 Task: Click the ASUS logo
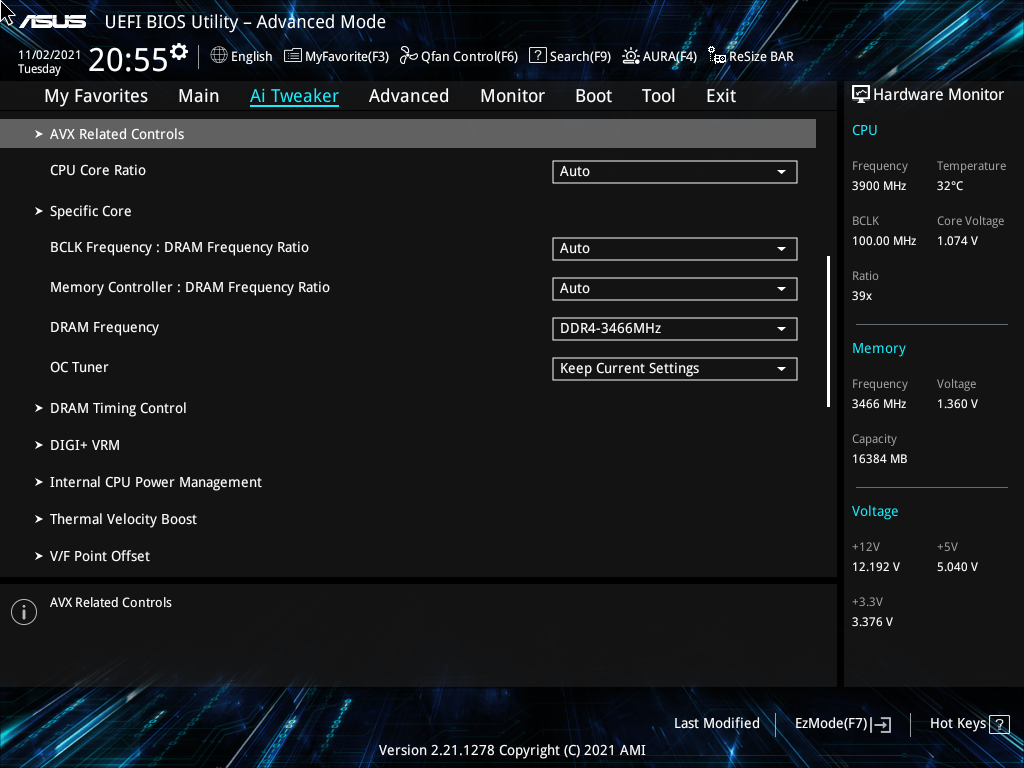coord(52,22)
